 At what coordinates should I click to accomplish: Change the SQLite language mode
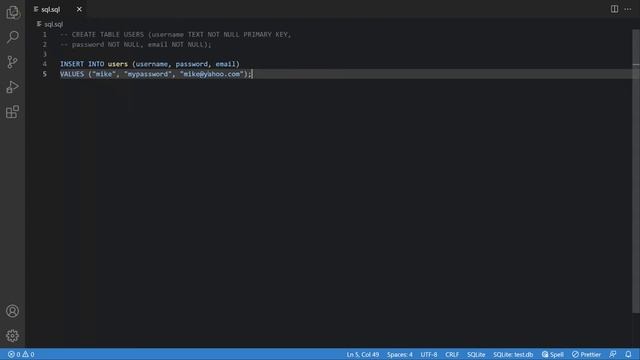click(476, 354)
